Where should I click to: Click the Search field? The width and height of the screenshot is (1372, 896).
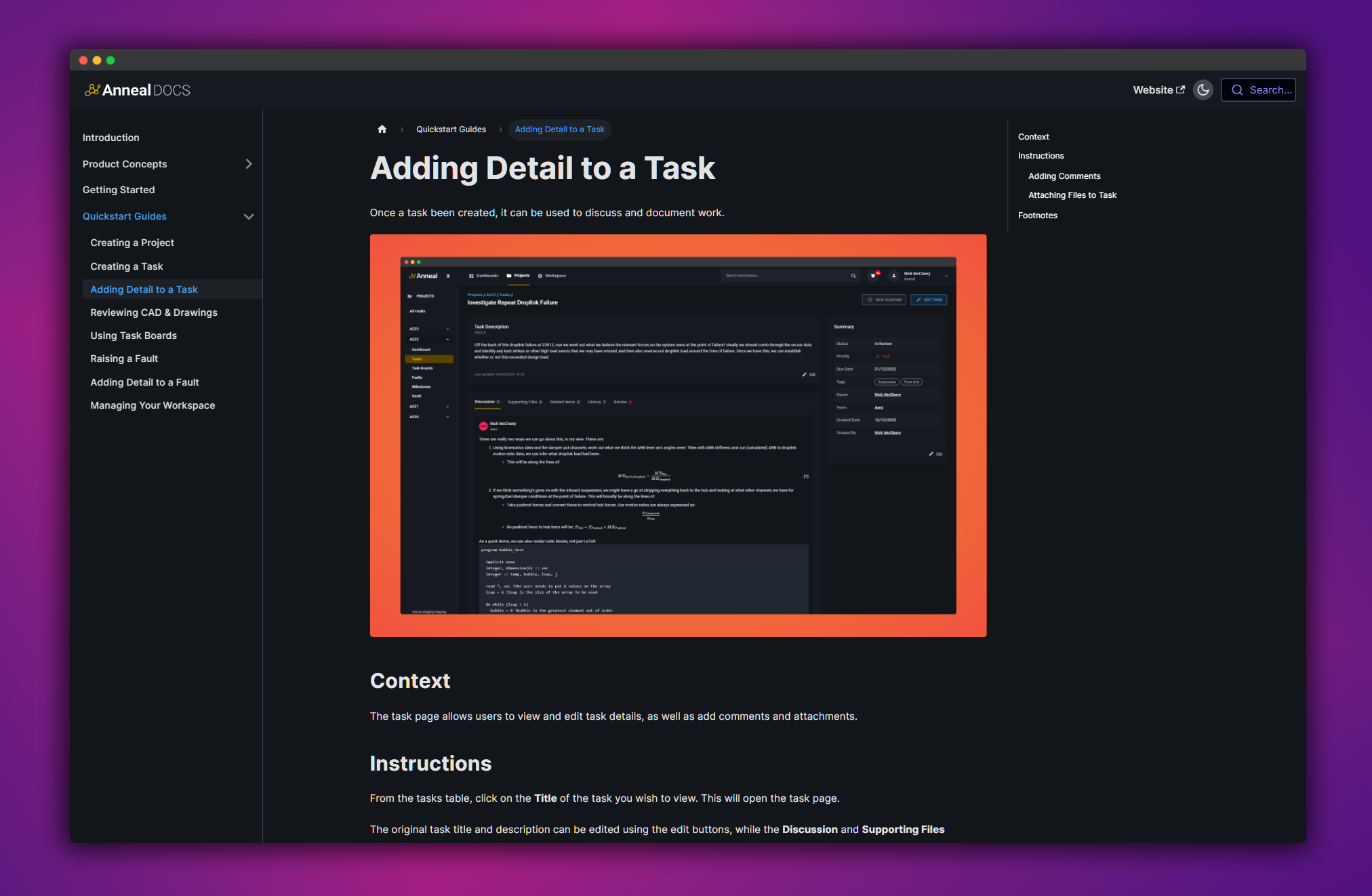point(1258,89)
